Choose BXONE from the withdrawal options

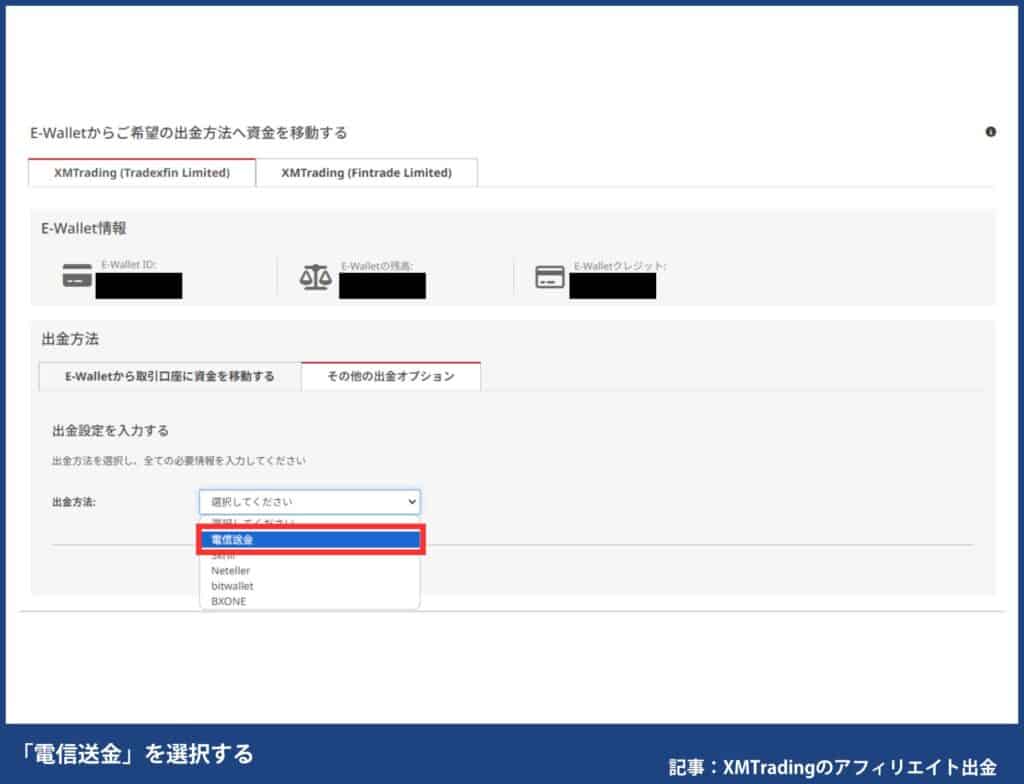[x=227, y=601]
